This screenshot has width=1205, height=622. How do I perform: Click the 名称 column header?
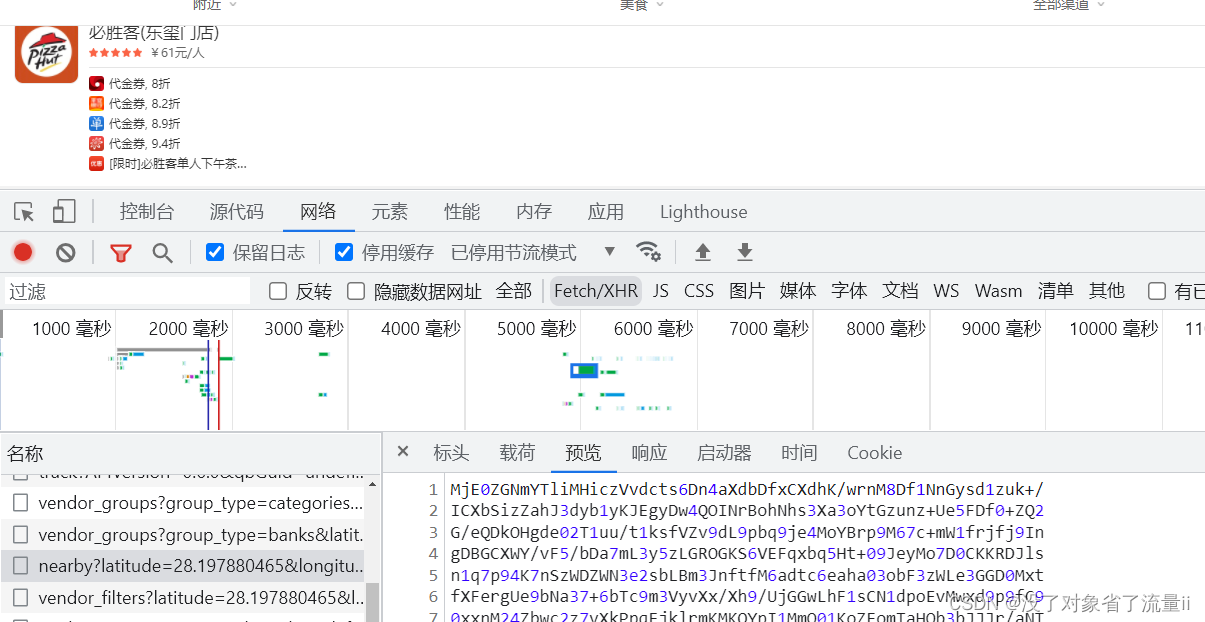[190, 453]
